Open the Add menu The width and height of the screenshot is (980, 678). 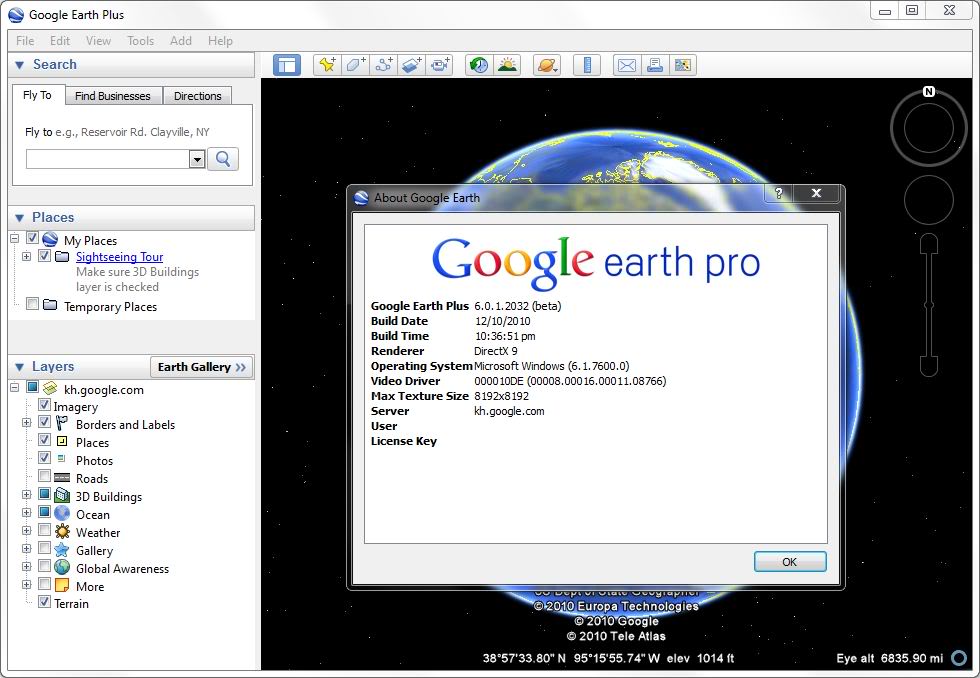point(181,41)
